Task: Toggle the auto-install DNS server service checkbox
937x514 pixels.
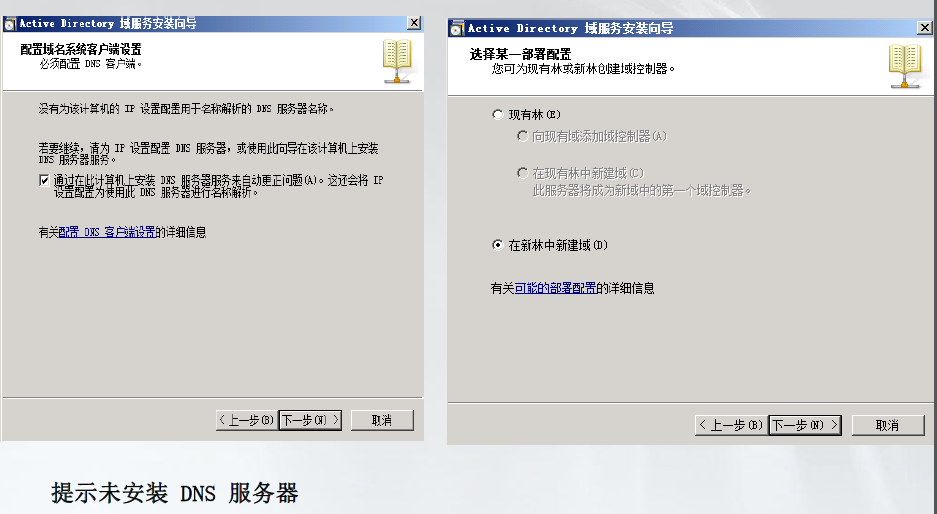Action: 44,180
